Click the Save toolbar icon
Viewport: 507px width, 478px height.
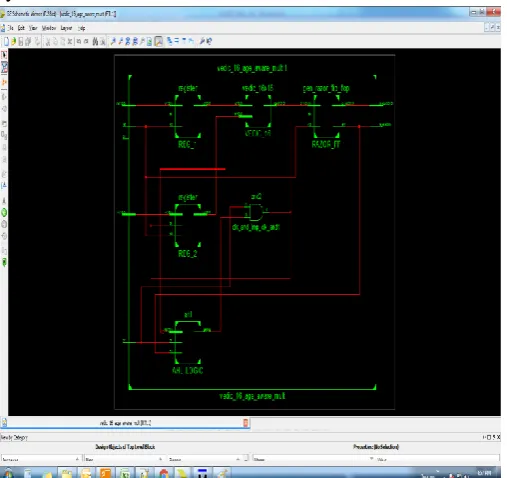tap(21, 41)
